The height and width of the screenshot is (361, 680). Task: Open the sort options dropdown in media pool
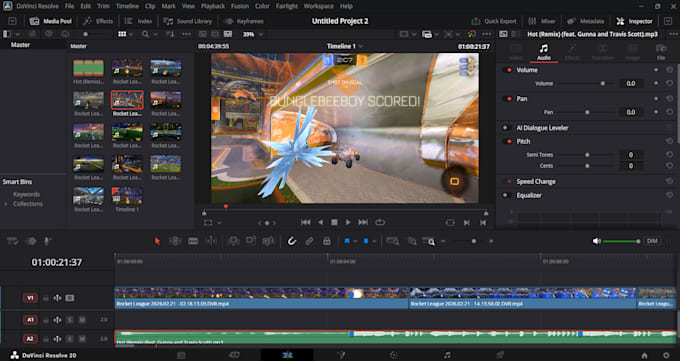(170, 34)
